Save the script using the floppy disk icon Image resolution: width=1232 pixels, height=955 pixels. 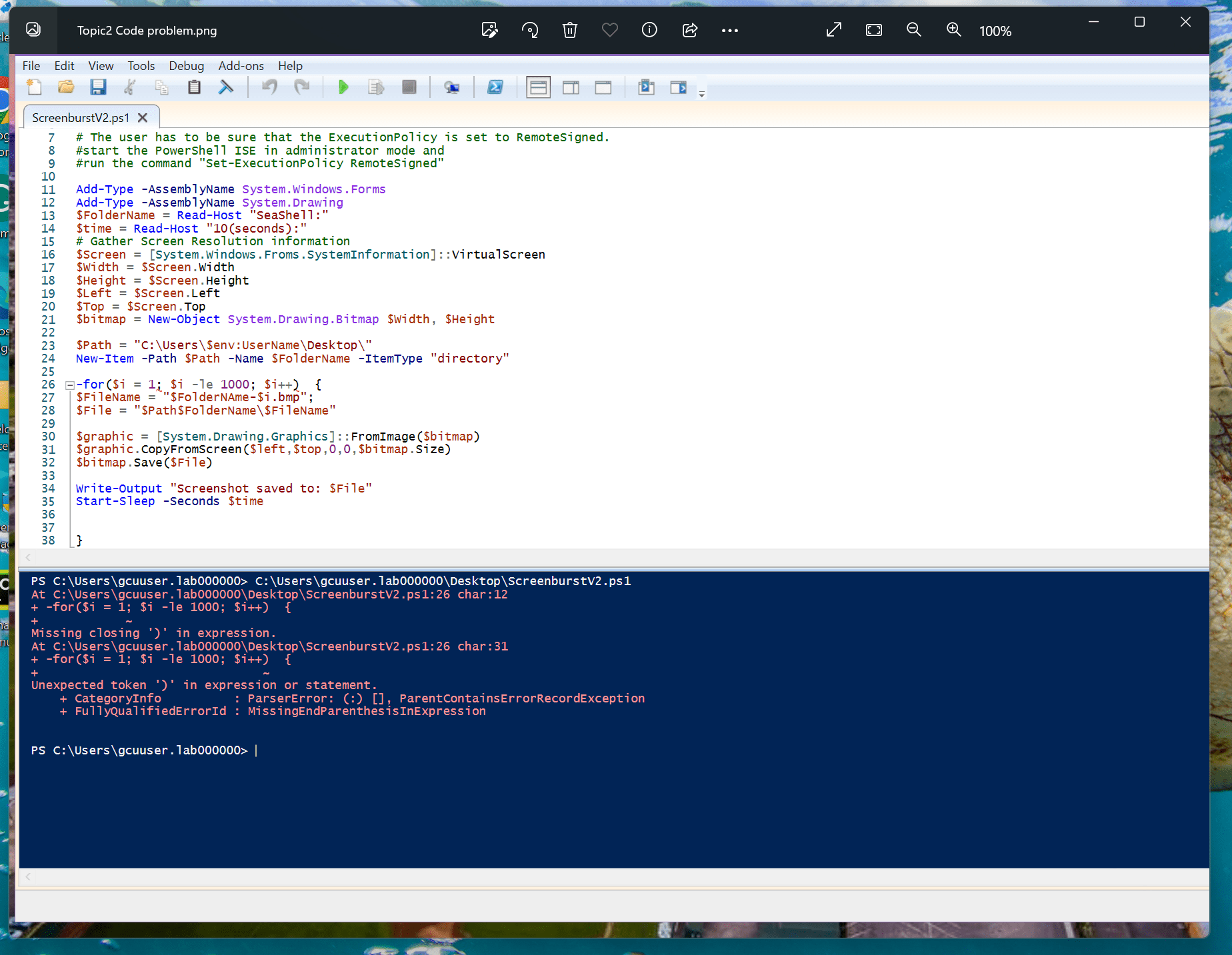click(98, 87)
